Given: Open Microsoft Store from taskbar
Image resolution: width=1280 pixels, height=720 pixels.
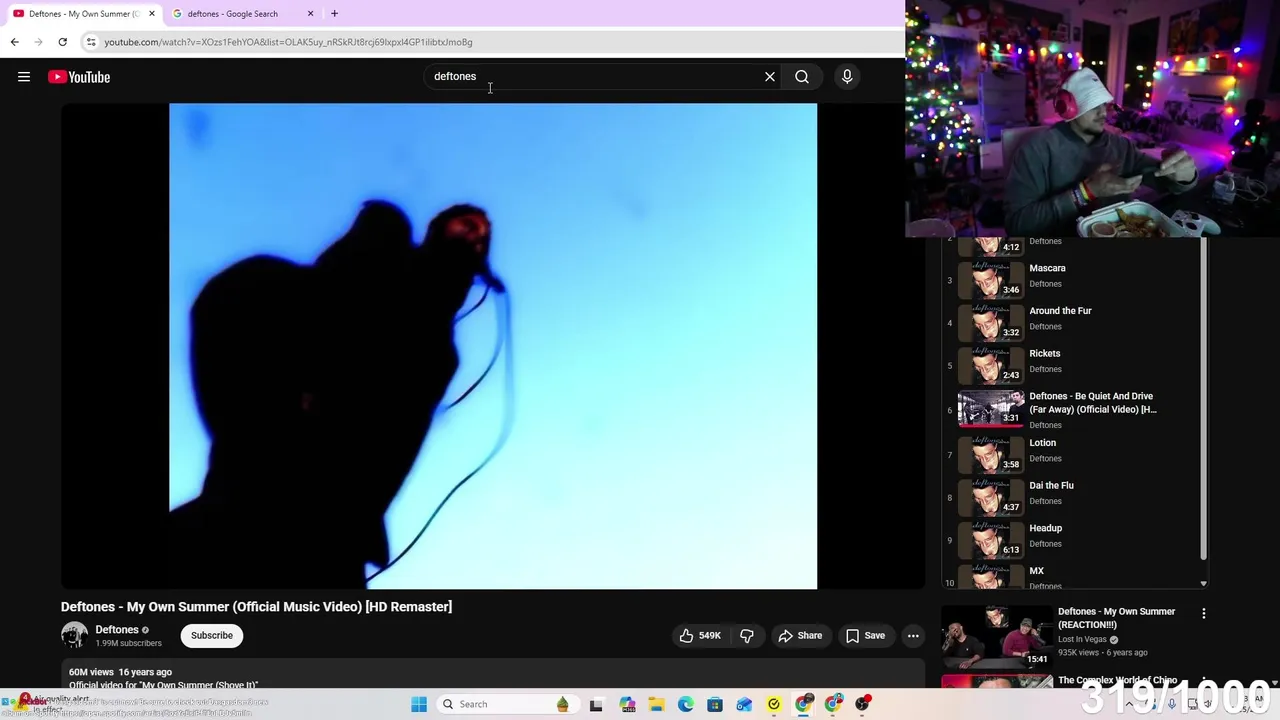Looking at the screenshot, I should pyautogui.click(x=715, y=704).
